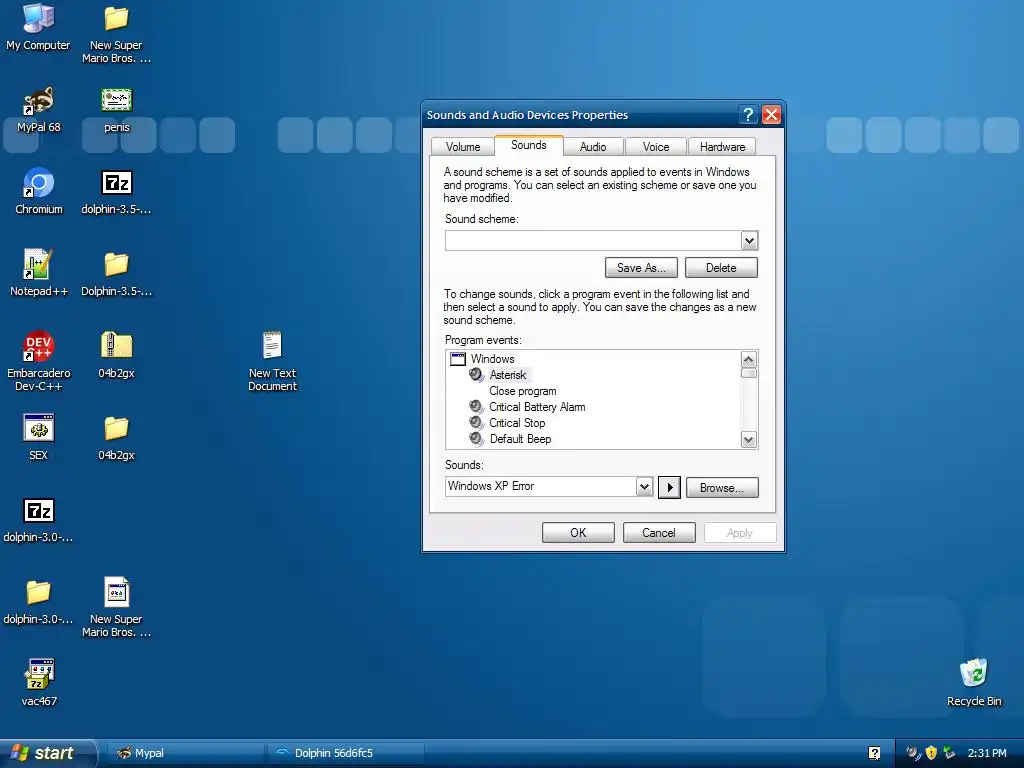The height and width of the screenshot is (768, 1024).
Task: Select the 04b2gx zipped folder icon
Action: point(116,355)
